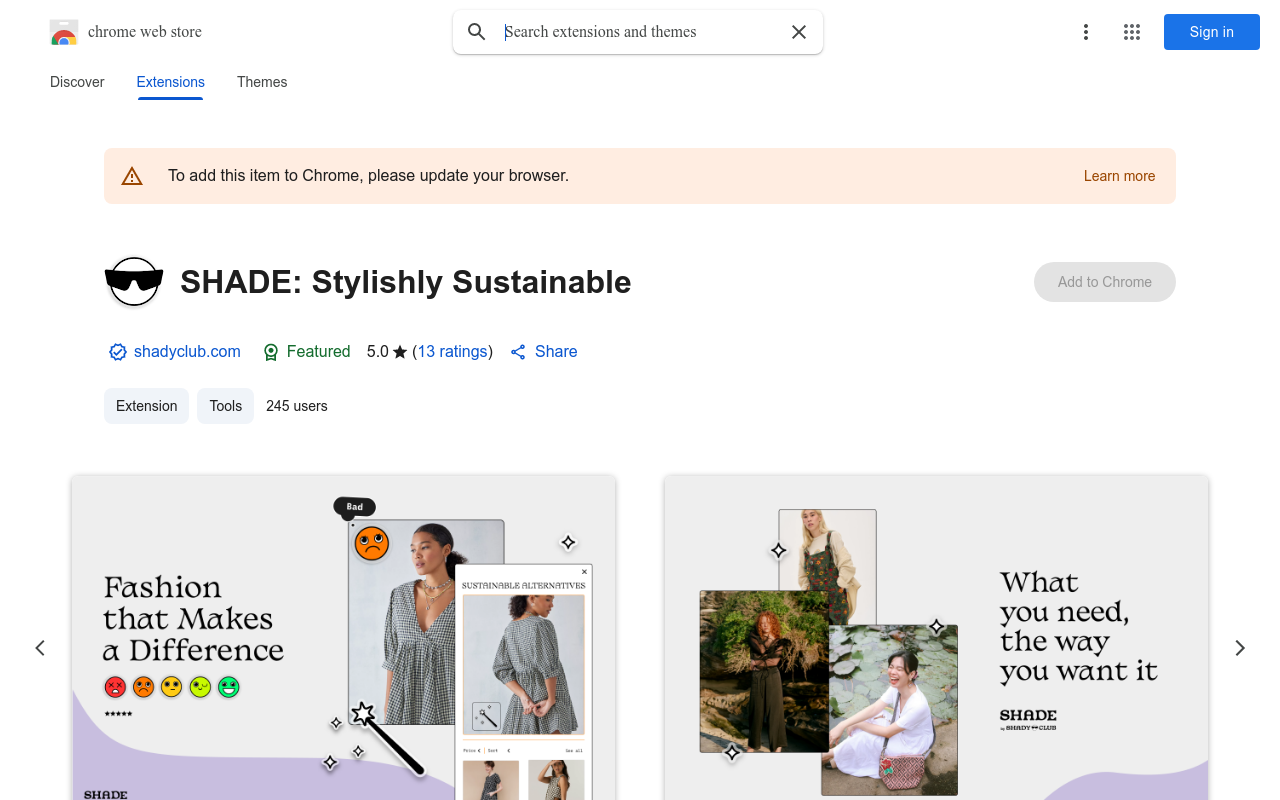Click the SHADE sunglasses extension logo
This screenshot has width=1280, height=800.
pyautogui.click(x=133, y=282)
